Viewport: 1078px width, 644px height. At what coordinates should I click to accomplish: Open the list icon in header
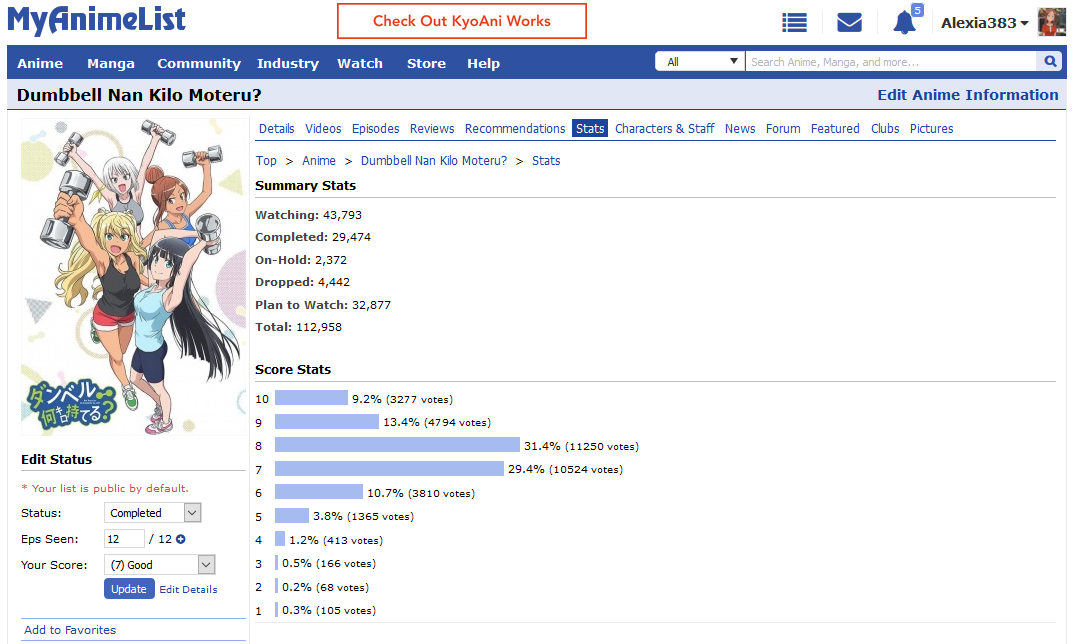tap(795, 22)
